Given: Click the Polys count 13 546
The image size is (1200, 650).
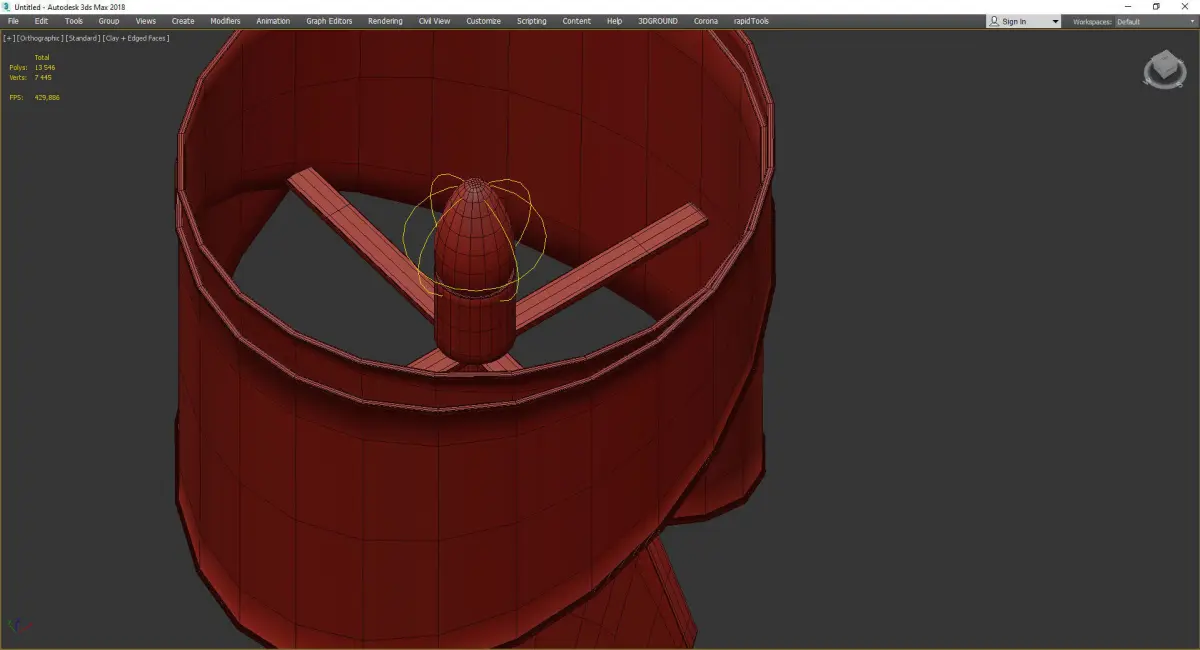Looking at the screenshot, I should 44,67.
